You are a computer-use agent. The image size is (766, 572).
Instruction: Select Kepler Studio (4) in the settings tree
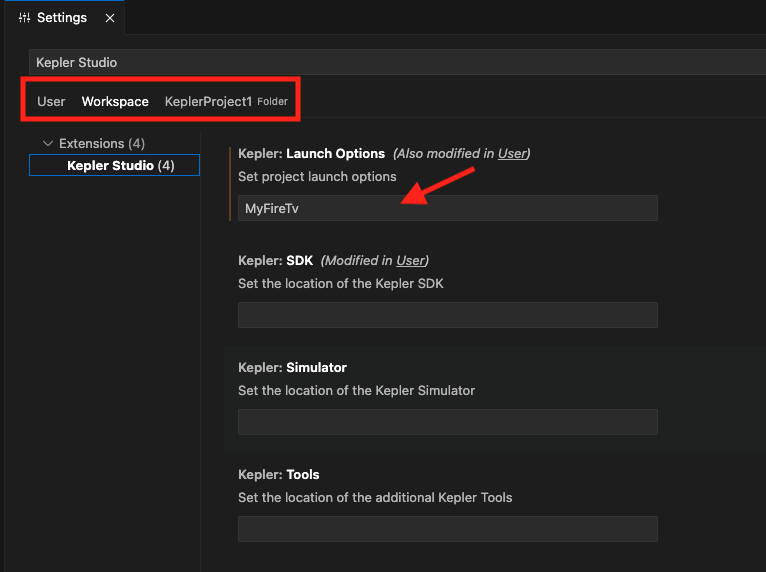120,166
